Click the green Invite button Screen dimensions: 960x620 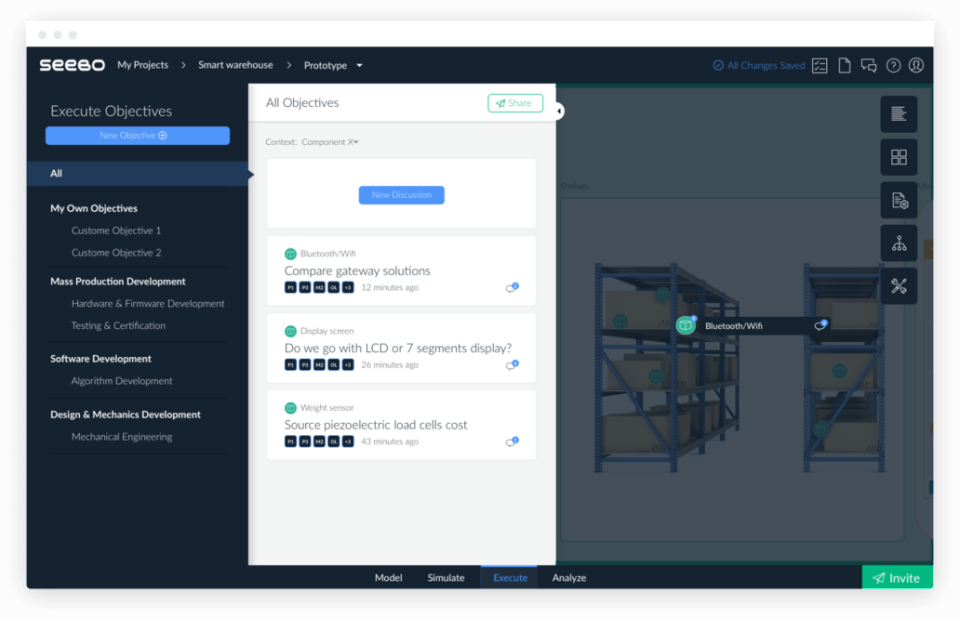pyautogui.click(x=897, y=577)
